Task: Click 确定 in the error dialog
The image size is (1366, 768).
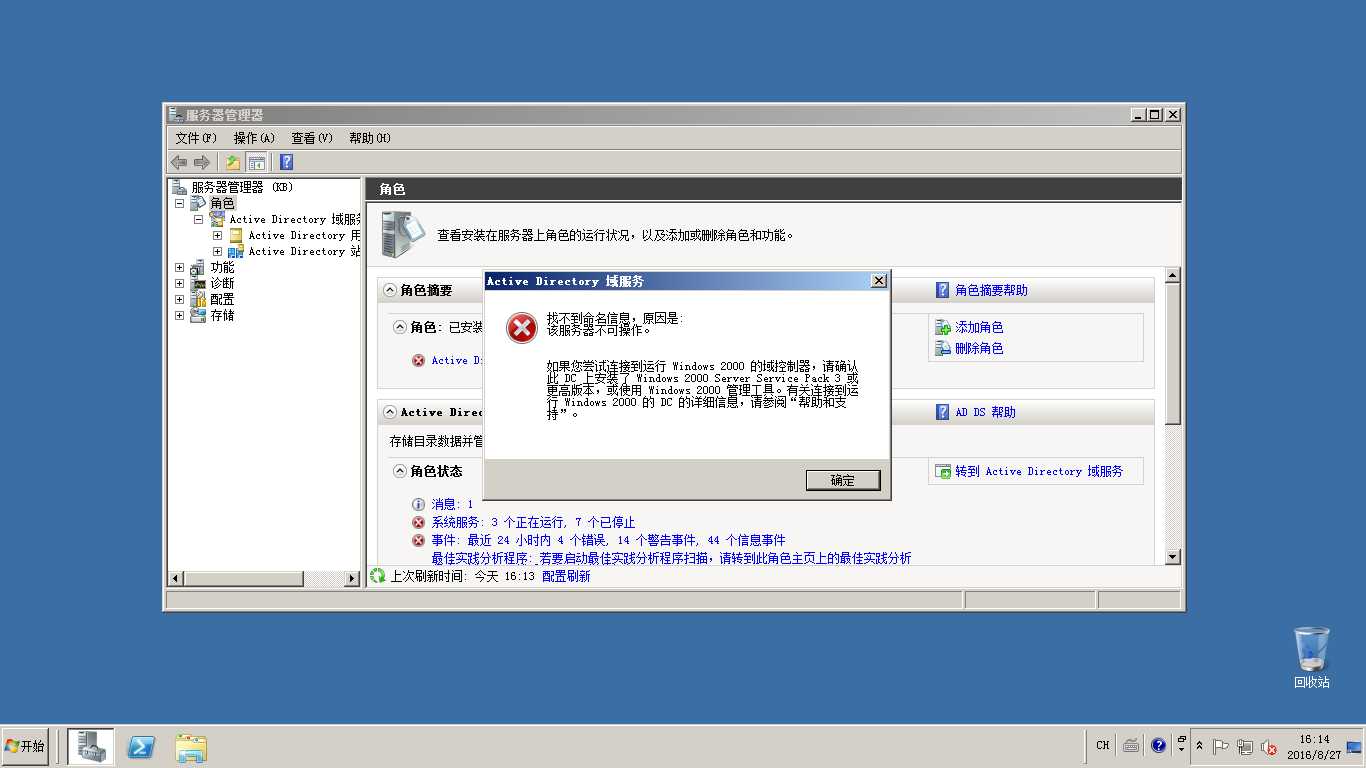Action: point(843,480)
